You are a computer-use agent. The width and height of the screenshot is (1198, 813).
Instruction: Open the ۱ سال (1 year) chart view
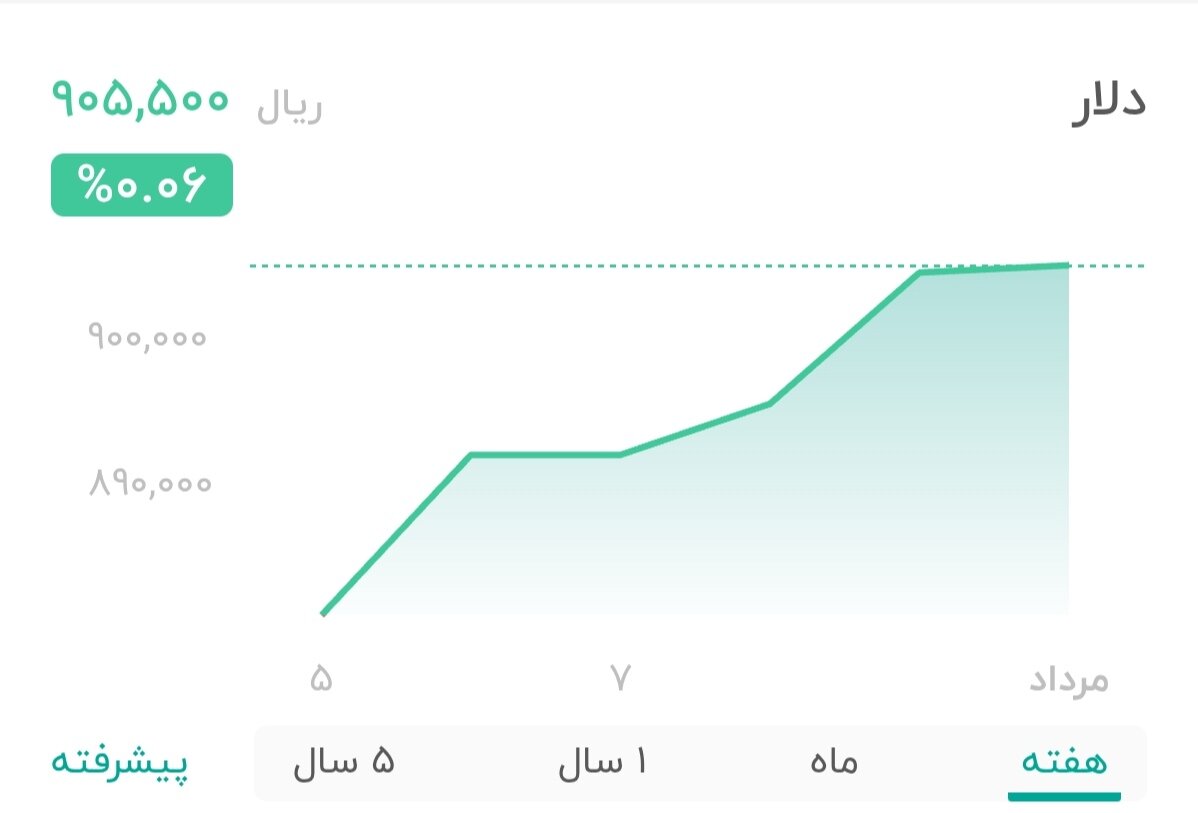pyautogui.click(x=604, y=761)
